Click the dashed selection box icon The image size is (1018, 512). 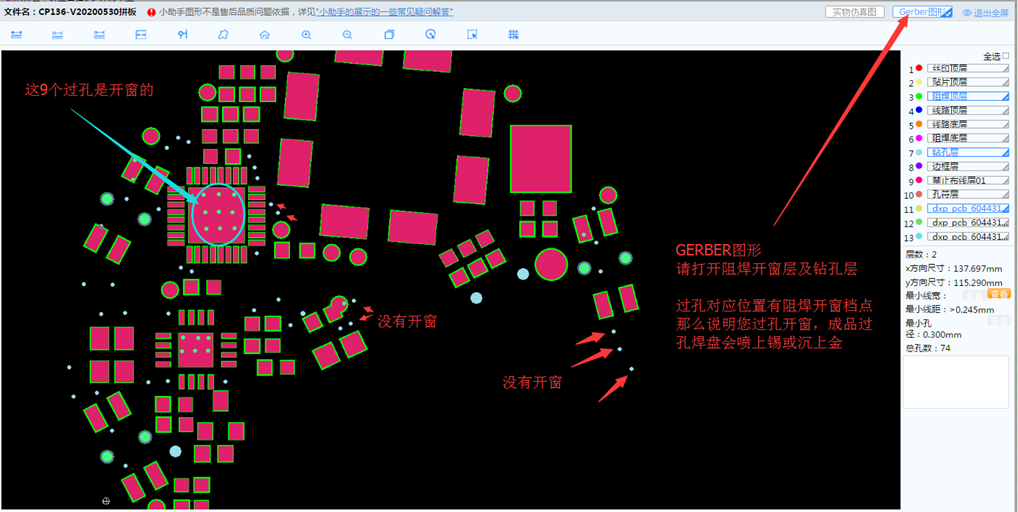[x=472, y=35]
